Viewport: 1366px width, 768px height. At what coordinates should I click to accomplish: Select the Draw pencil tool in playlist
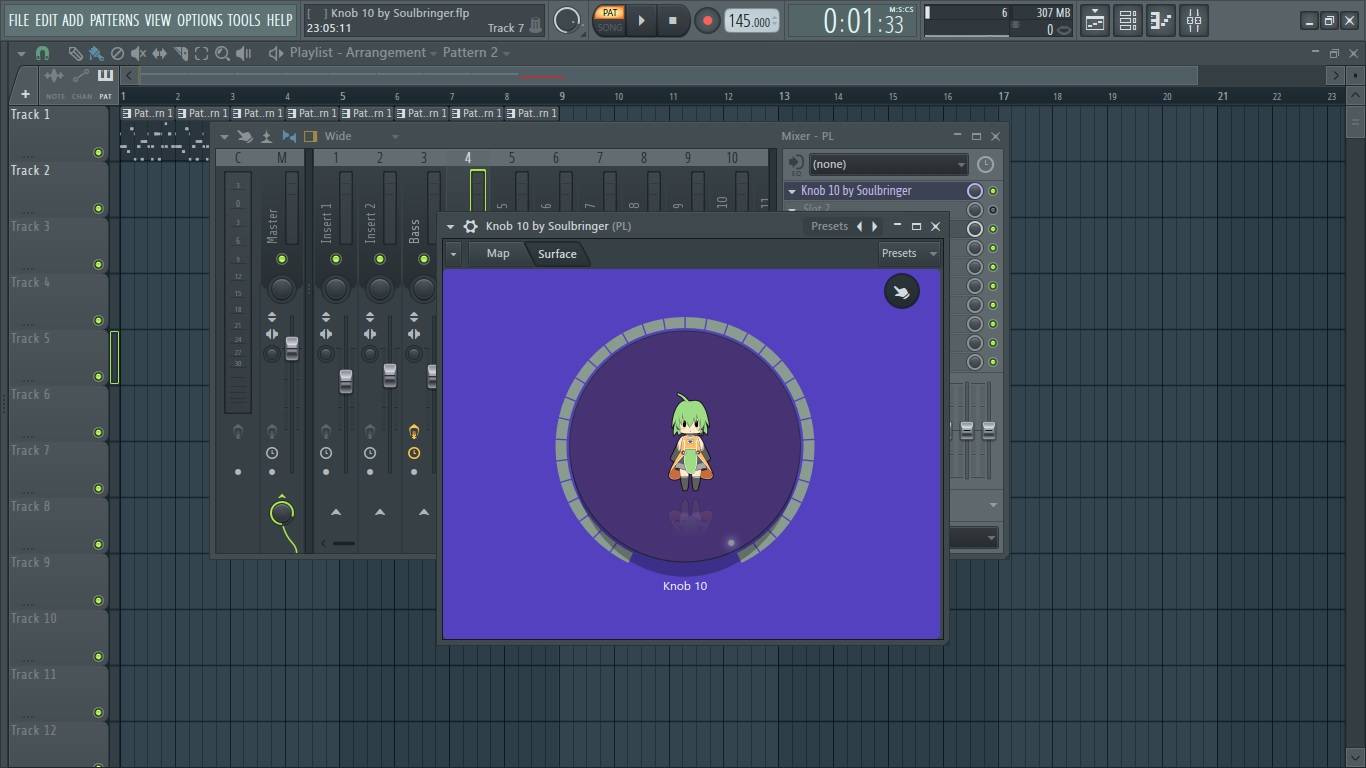75,53
